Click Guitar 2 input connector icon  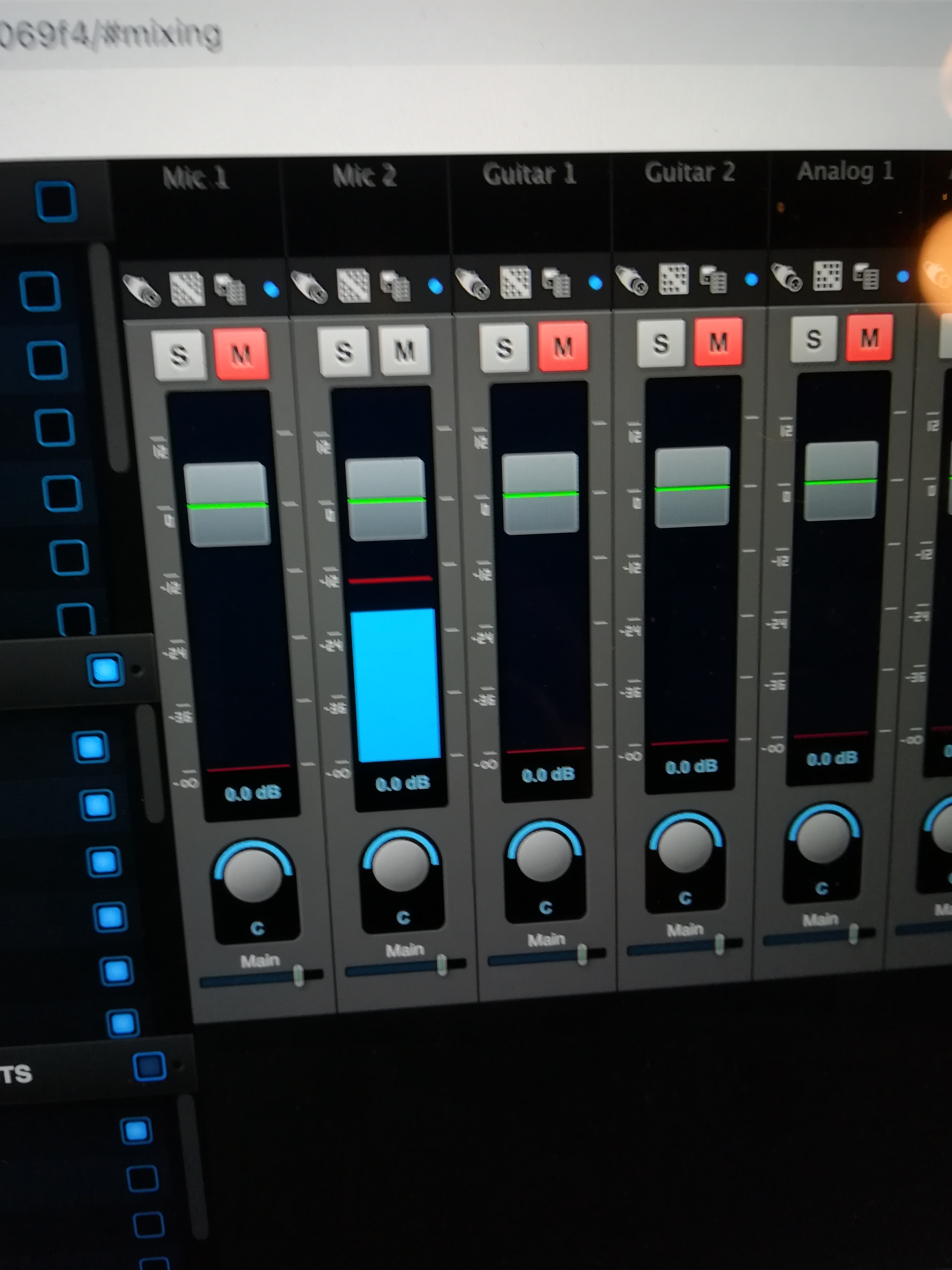[x=631, y=280]
